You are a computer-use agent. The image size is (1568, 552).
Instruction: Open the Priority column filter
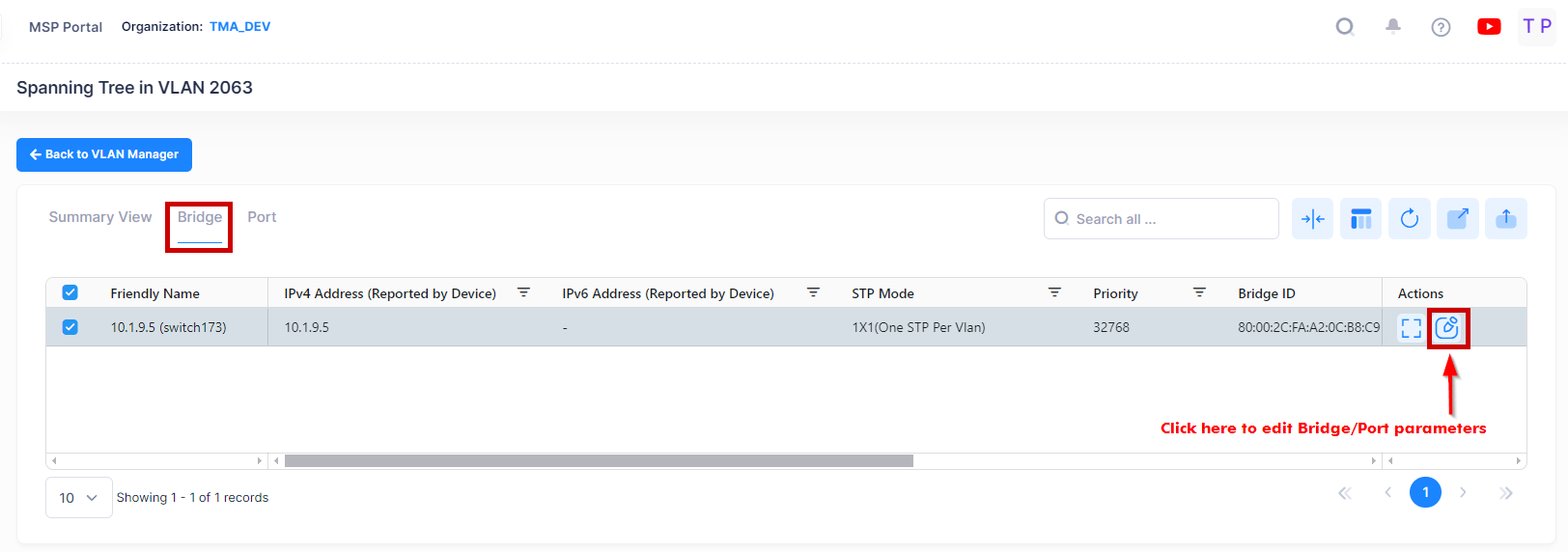click(x=1199, y=292)
